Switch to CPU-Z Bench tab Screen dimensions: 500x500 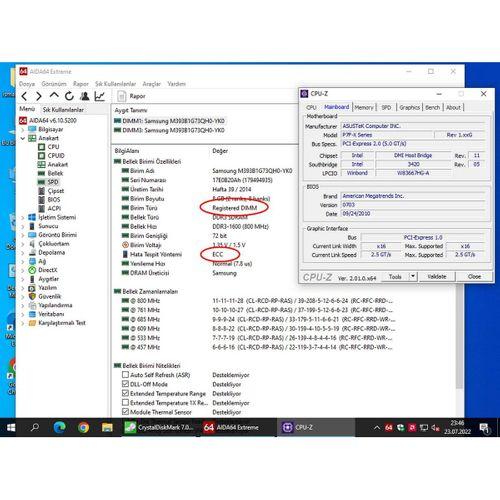click(432, 108)
